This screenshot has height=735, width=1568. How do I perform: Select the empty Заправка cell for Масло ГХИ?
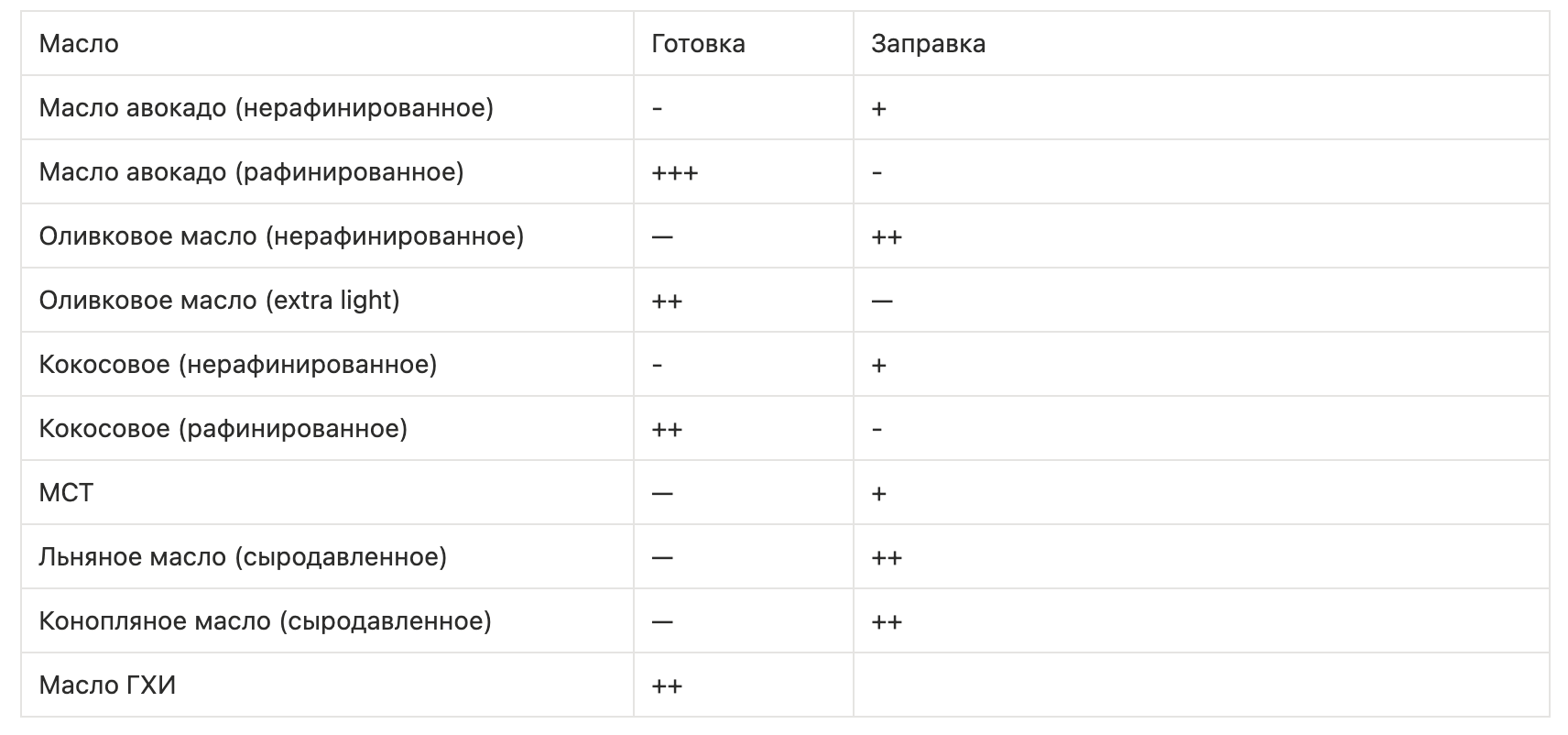tap(1200, 686)
